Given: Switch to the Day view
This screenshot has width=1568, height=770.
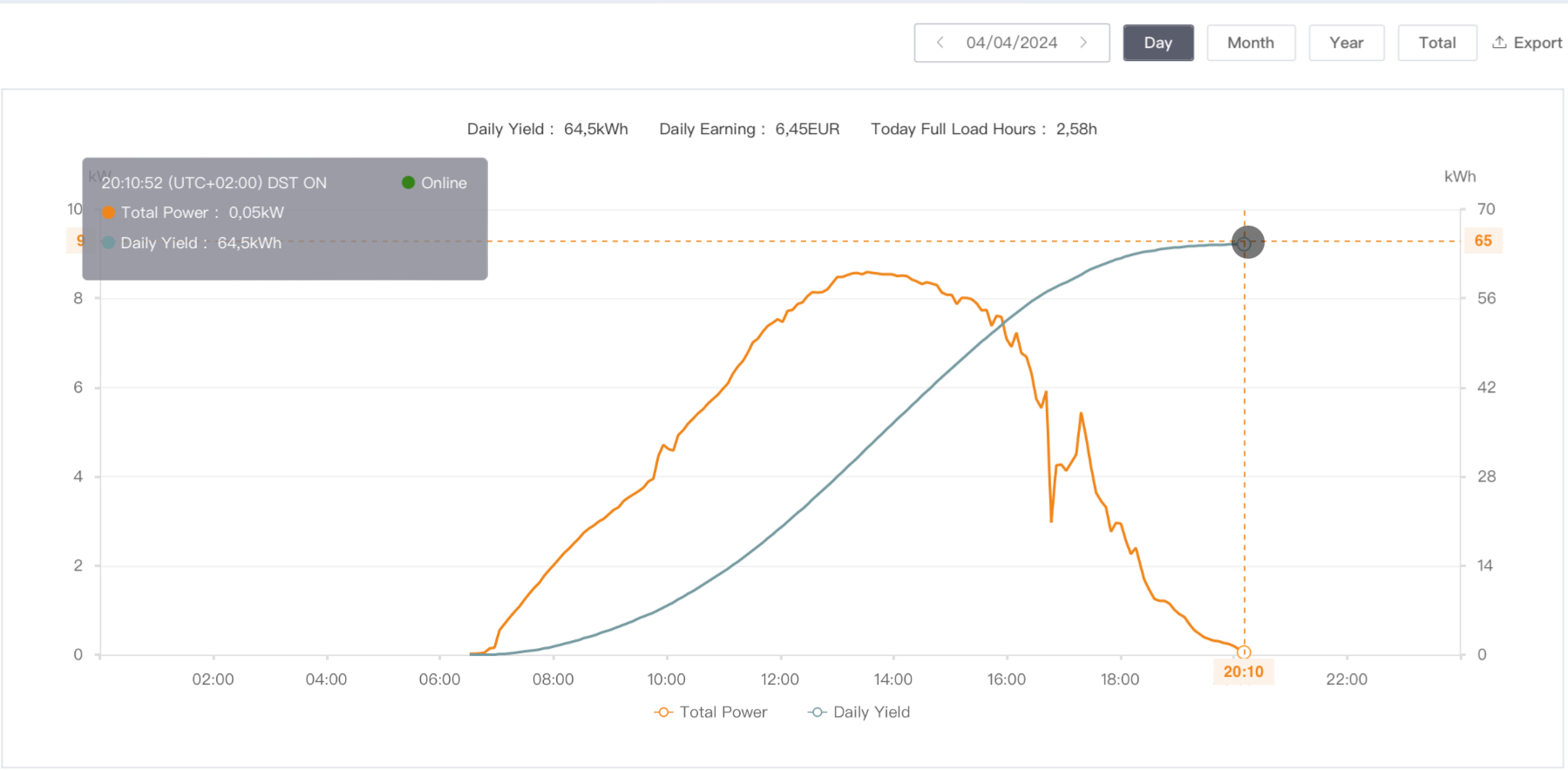Looking at the screenshot, I should click(x=1157, y=43).
